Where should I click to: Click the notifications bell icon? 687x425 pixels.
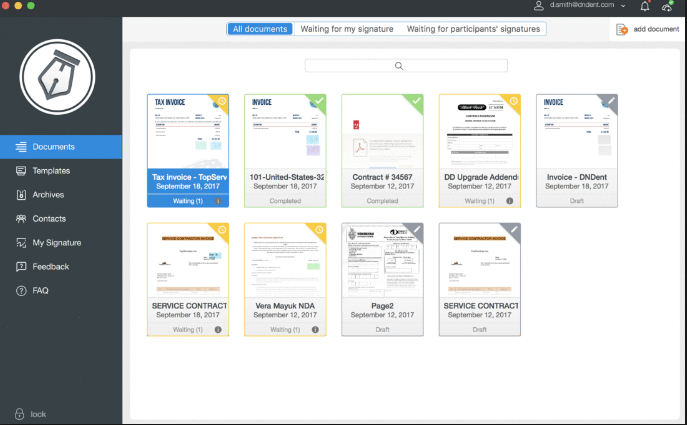point(643,6)
